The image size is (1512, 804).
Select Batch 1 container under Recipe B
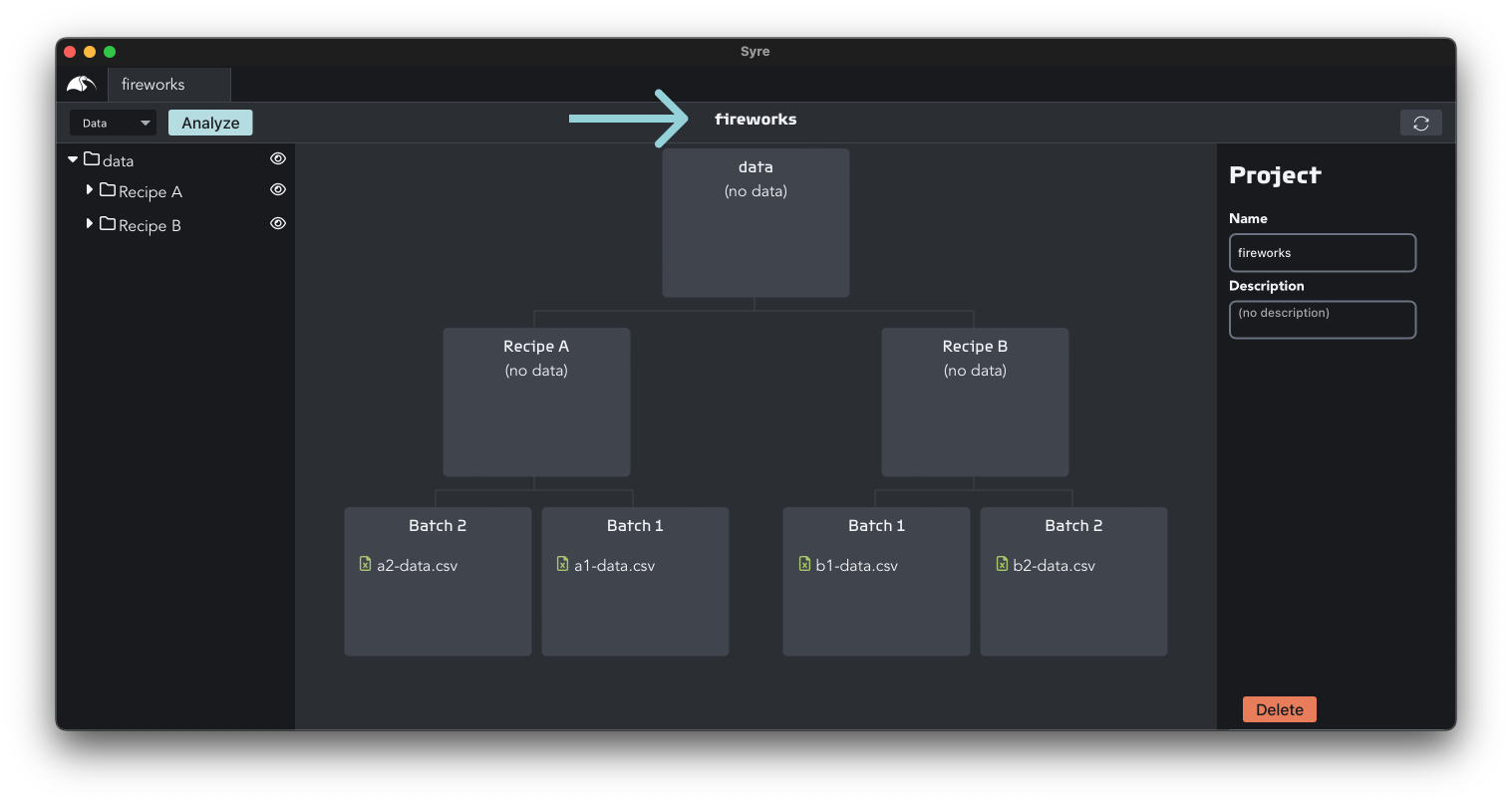tap(876, 582)
